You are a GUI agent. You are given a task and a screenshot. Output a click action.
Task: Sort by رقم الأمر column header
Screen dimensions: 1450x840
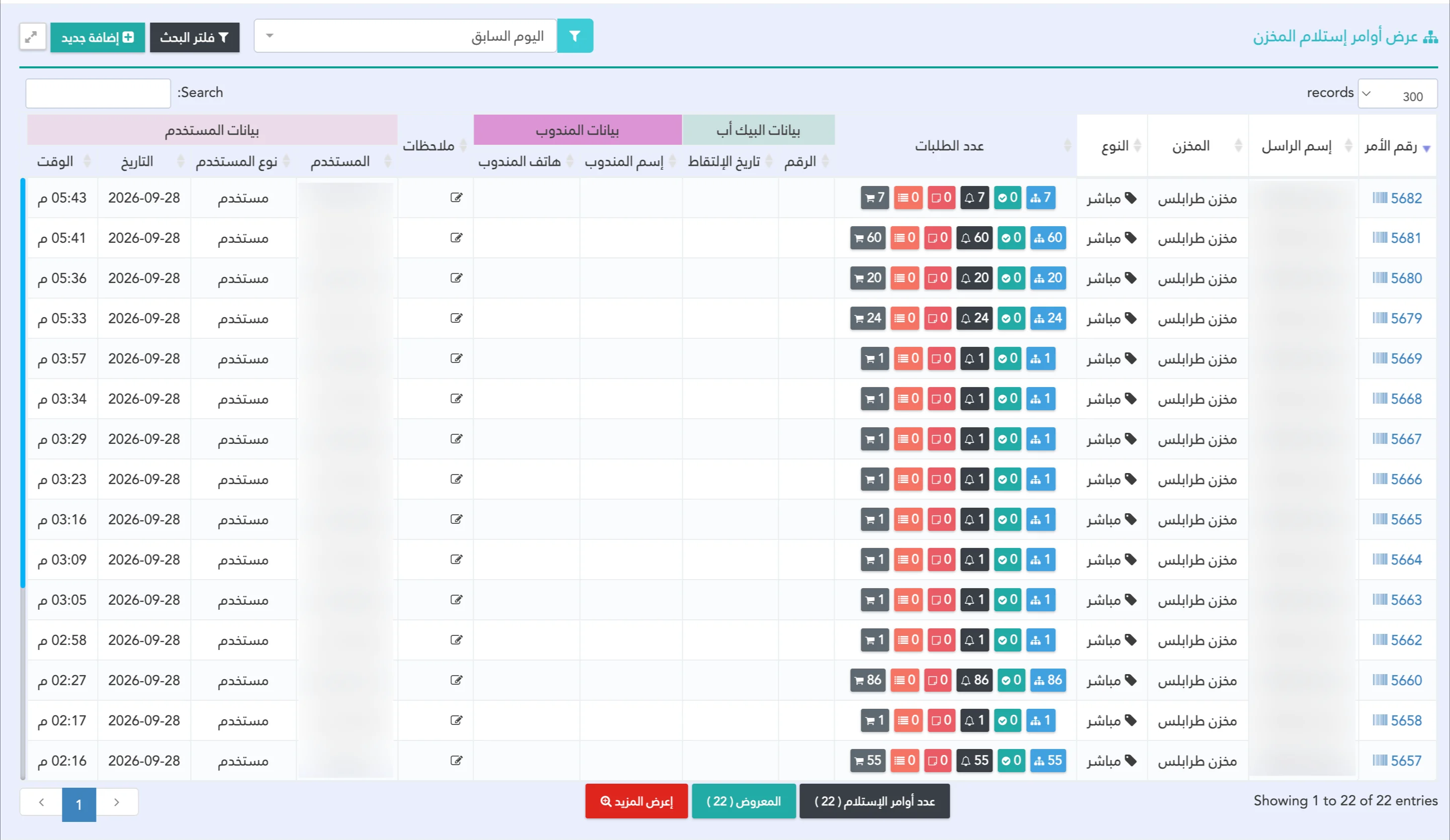(x=1398, y=146)
